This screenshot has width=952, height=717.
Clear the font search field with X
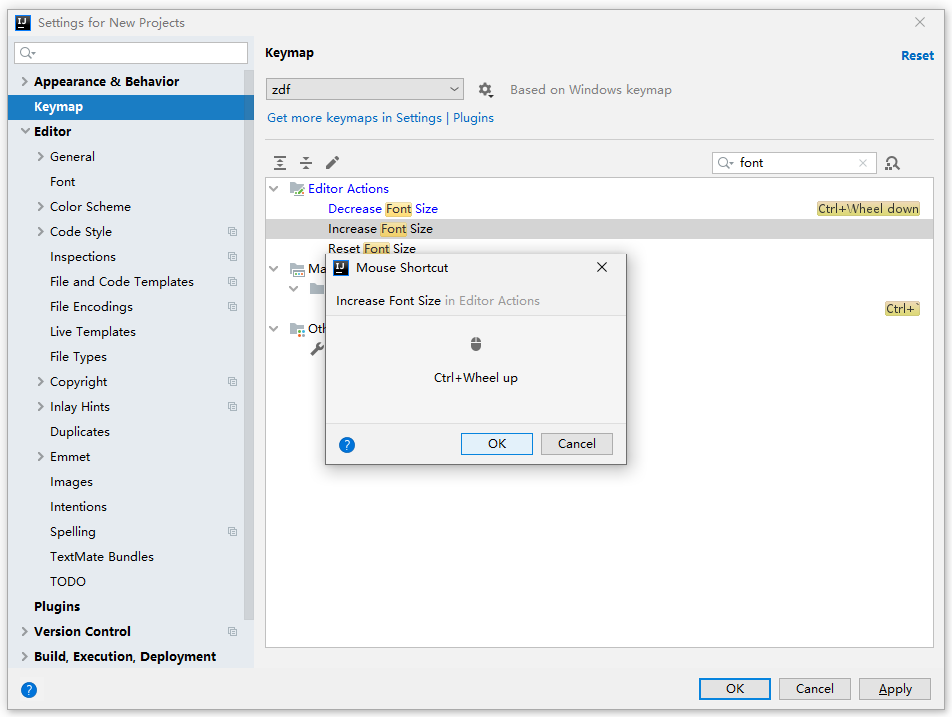pos(863,163)
